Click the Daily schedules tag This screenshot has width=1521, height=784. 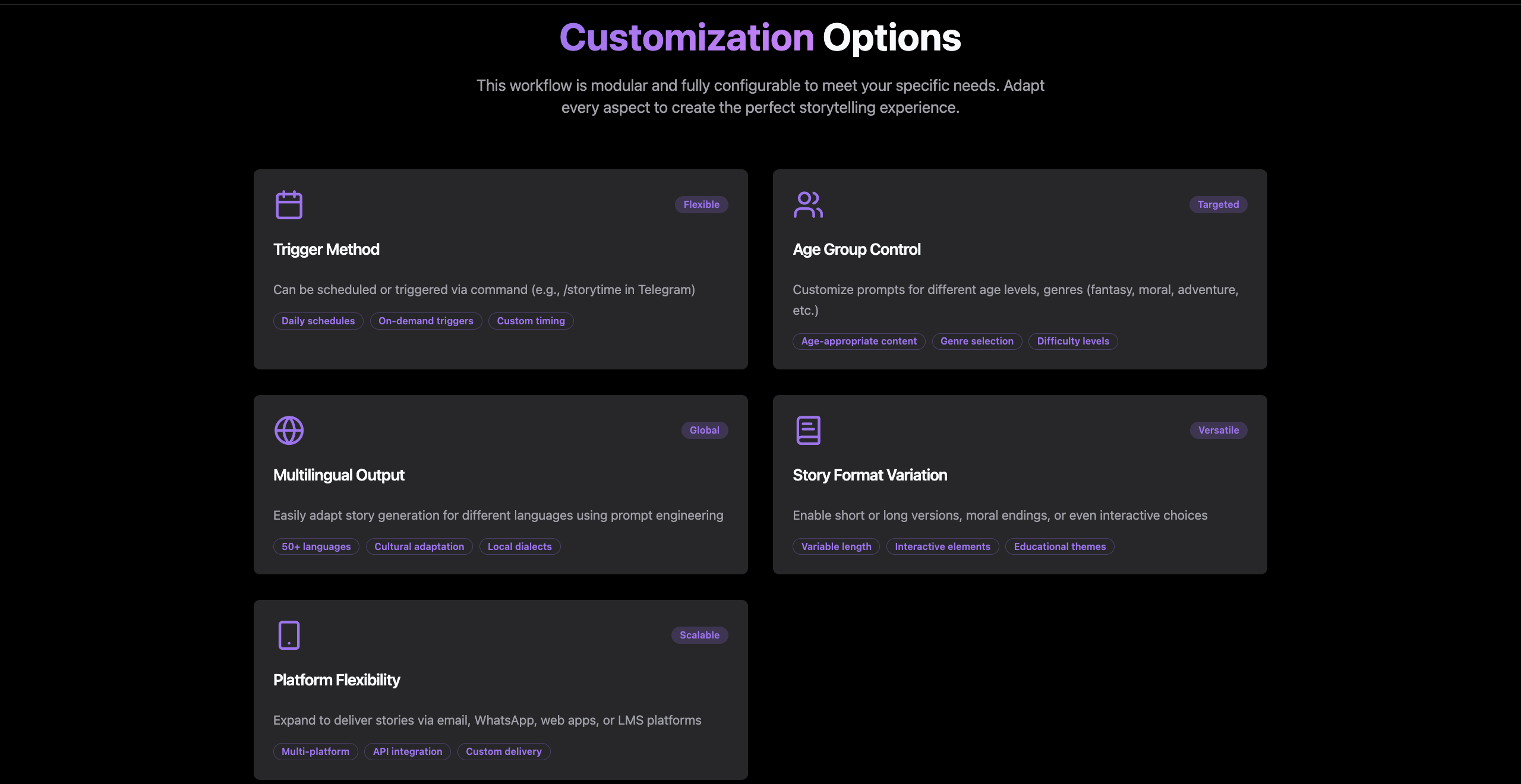coord(318,321)
